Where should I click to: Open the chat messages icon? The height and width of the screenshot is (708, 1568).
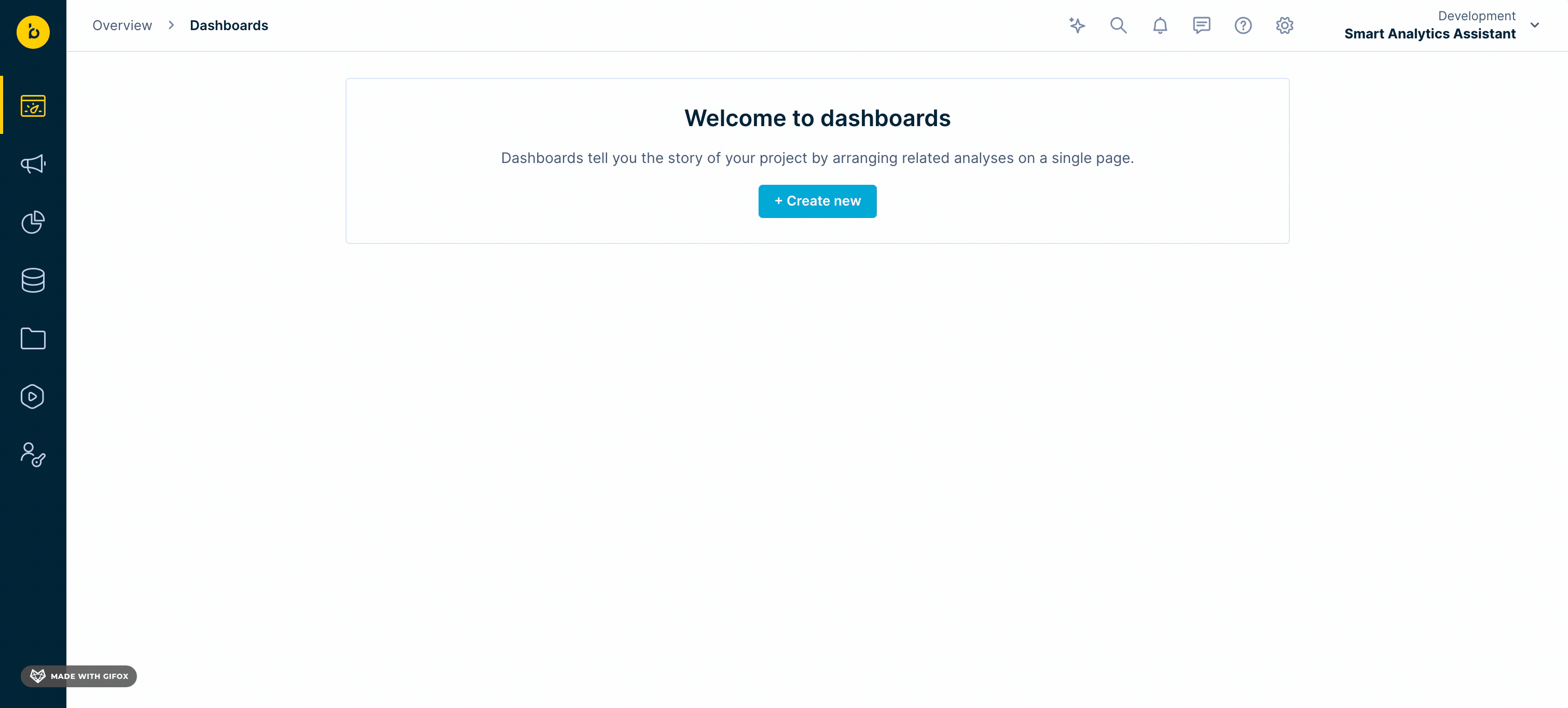click(x=1201, y=25)
